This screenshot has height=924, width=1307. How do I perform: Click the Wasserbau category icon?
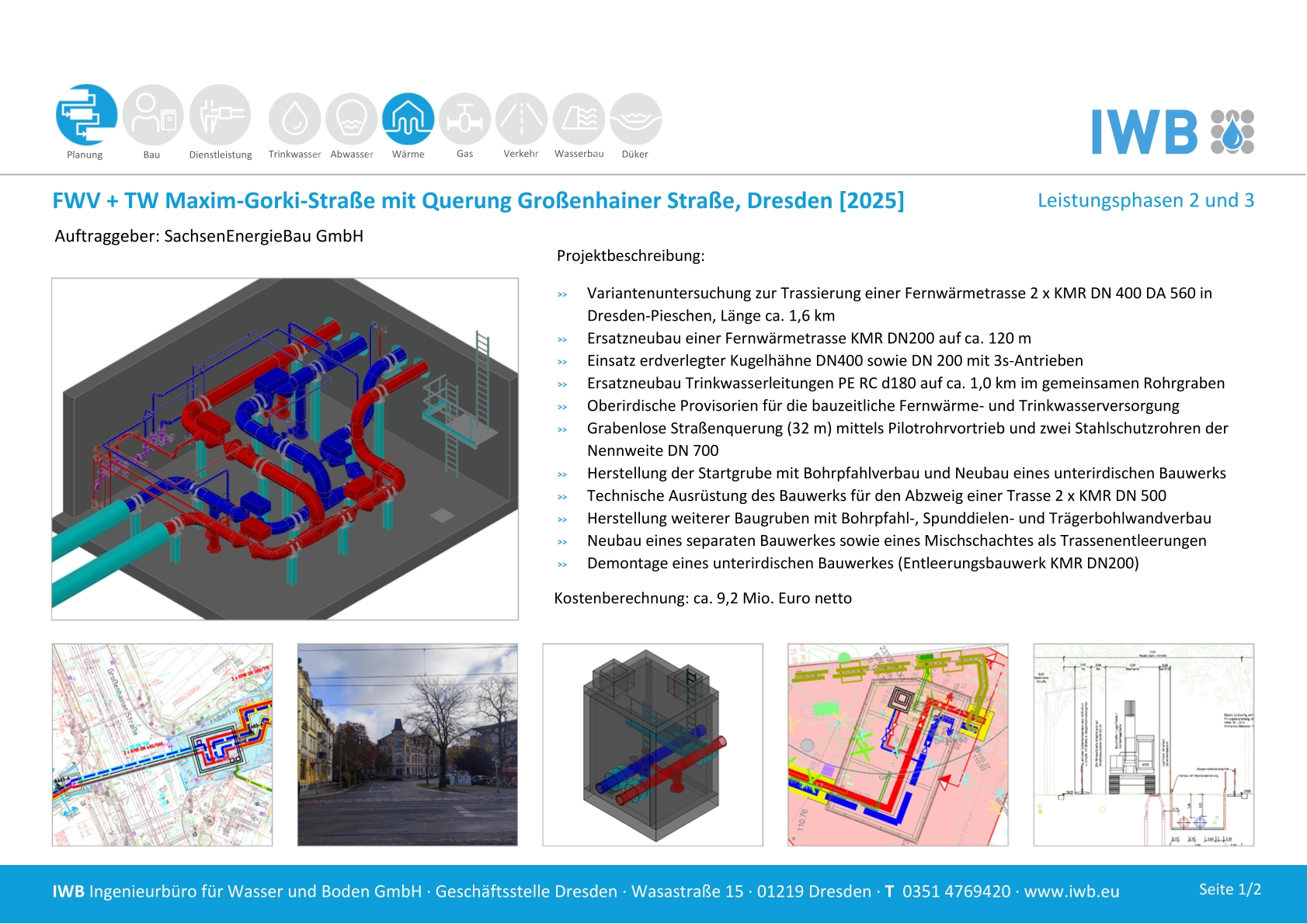click(x=579, y=119)
